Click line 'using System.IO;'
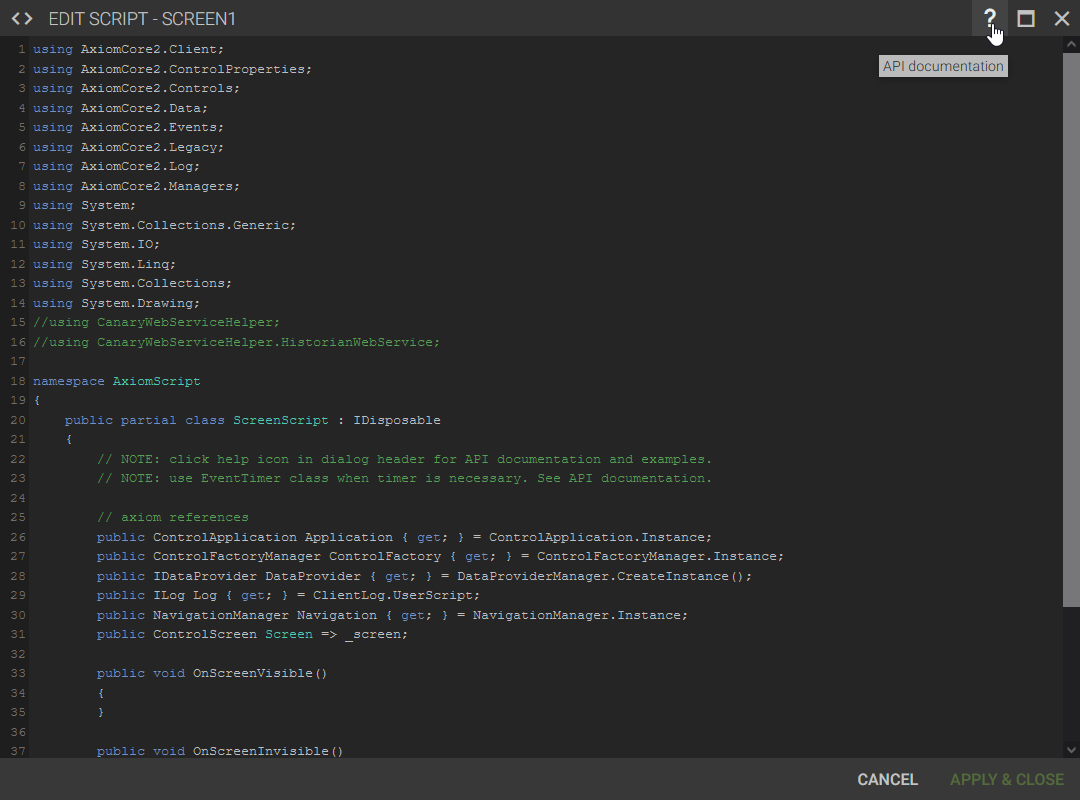The image size is (1080, 800). [96, 245]
